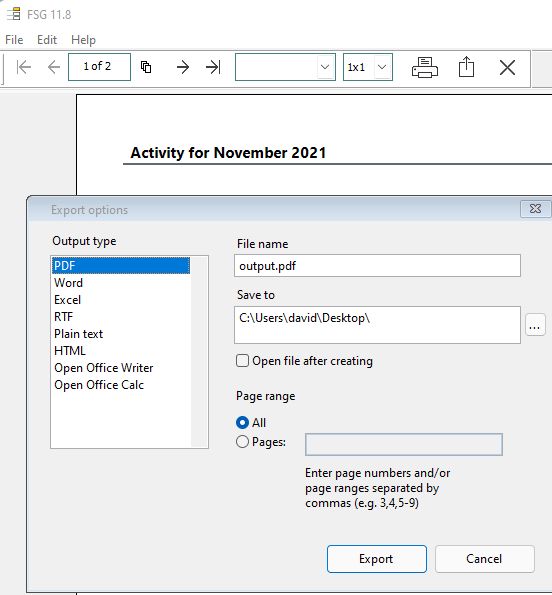Go to first page arrow icon
The height and width of the screenshot is (595, 552).
[x=24, y=68]
